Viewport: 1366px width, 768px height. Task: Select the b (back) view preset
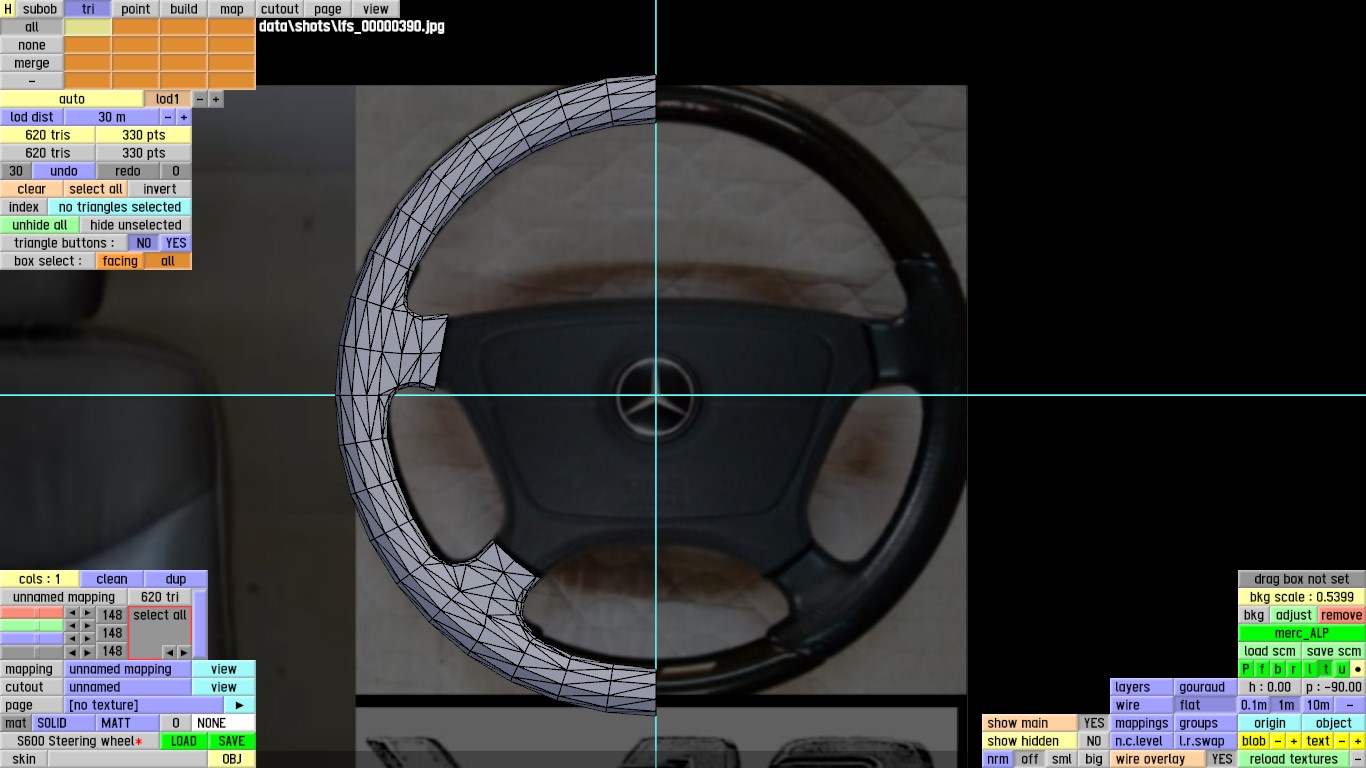(x=1278, y=669)
